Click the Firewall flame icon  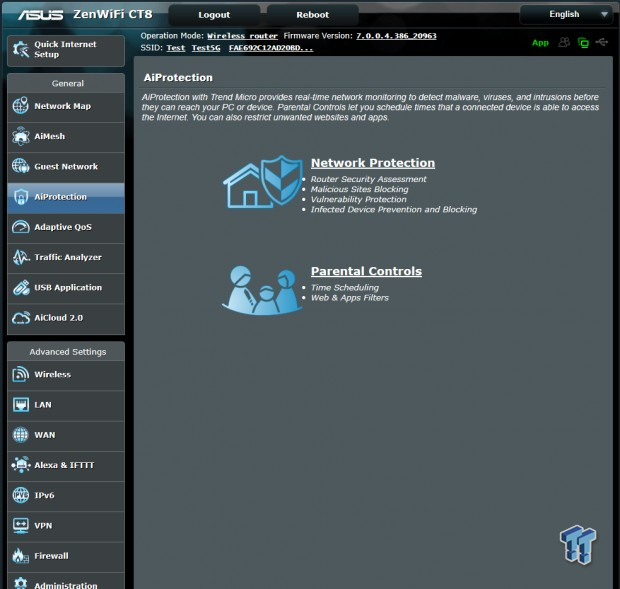(x=21, y=556)
